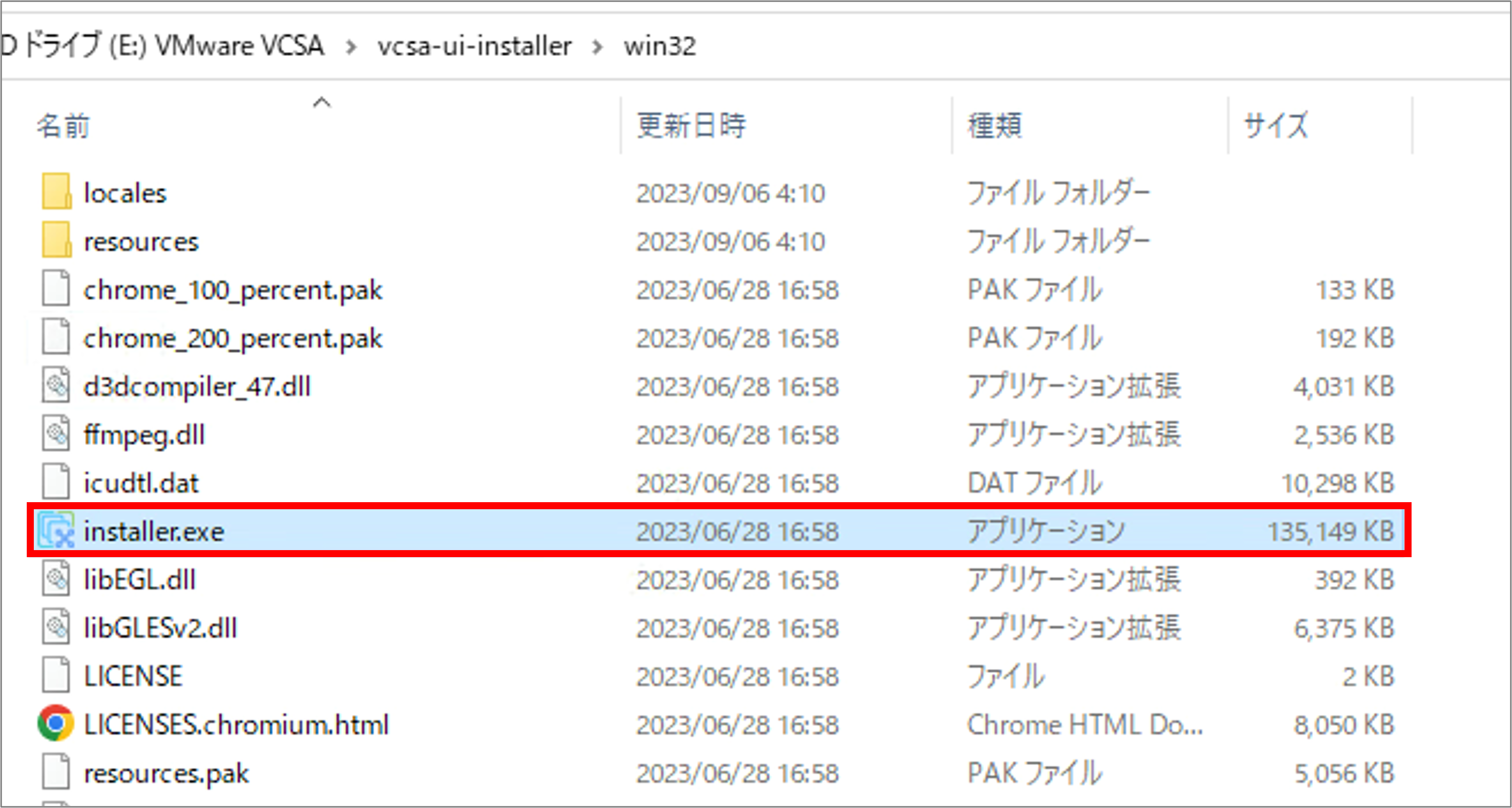Click the DAT ファイル type cell
Screen dimensions: 1512x808
pos(1035,483)
